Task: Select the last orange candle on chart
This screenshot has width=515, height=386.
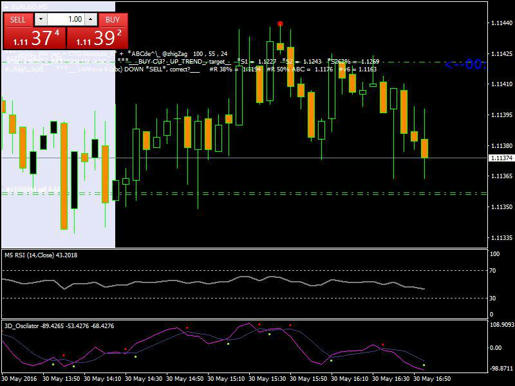Action: point(424,148)
